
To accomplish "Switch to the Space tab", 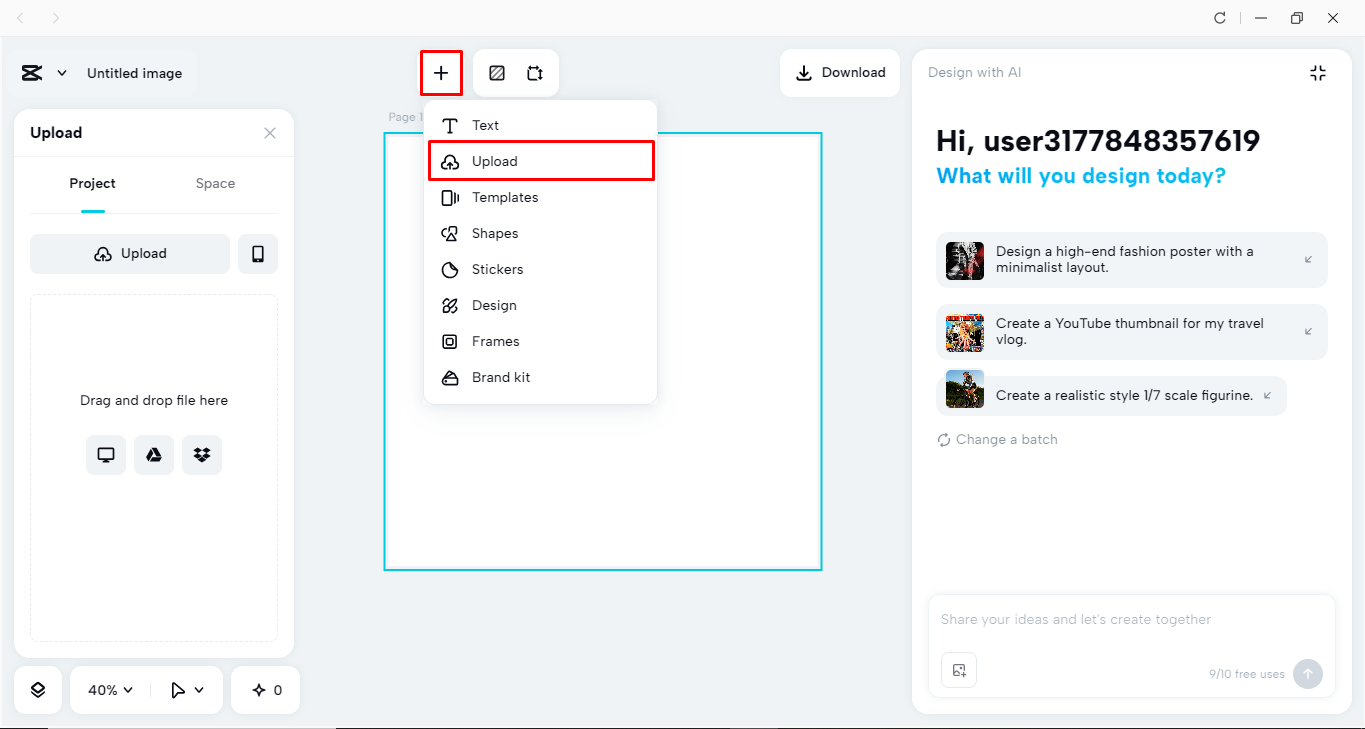I will [215, 184].
